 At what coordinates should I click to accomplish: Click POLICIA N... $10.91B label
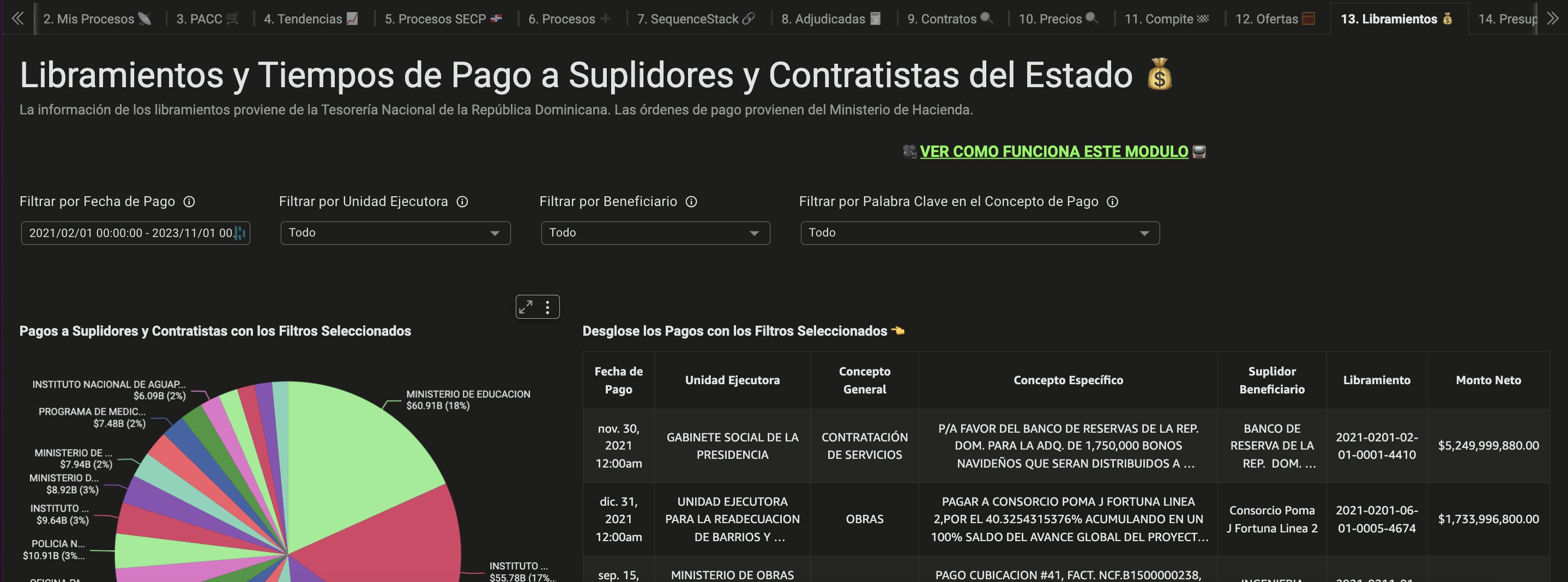[x=54, y=550]
